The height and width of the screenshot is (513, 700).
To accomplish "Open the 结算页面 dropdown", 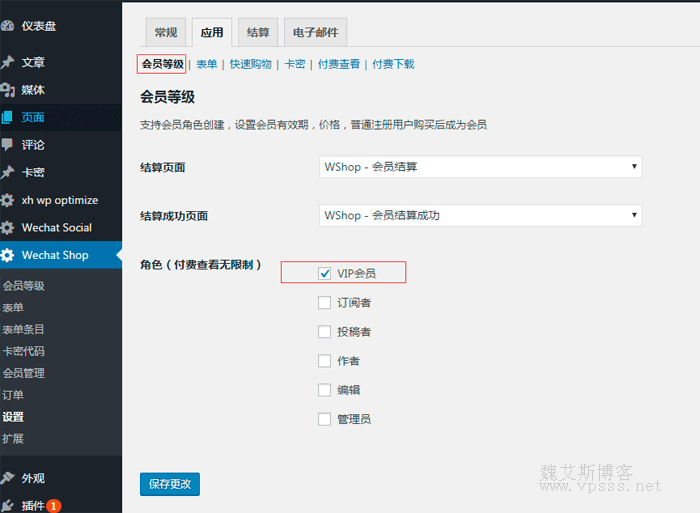I will coord(480,167).
